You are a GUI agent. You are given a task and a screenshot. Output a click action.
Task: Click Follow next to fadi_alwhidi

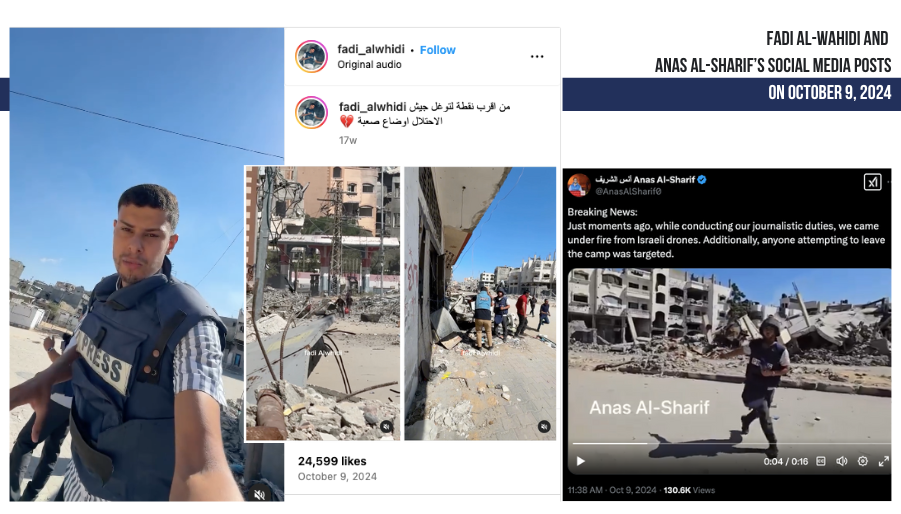click(437, 50)
